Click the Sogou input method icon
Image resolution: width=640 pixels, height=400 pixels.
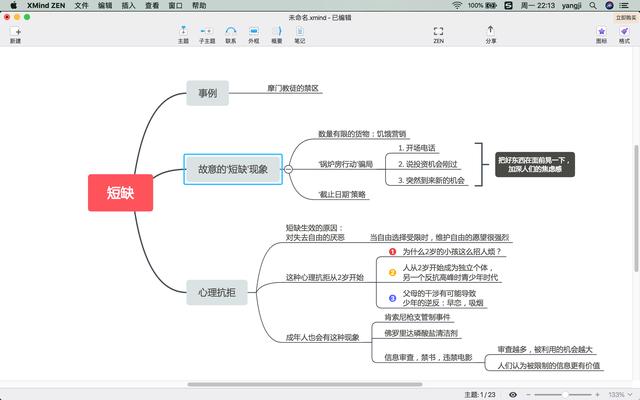click(x=508, y=5)
